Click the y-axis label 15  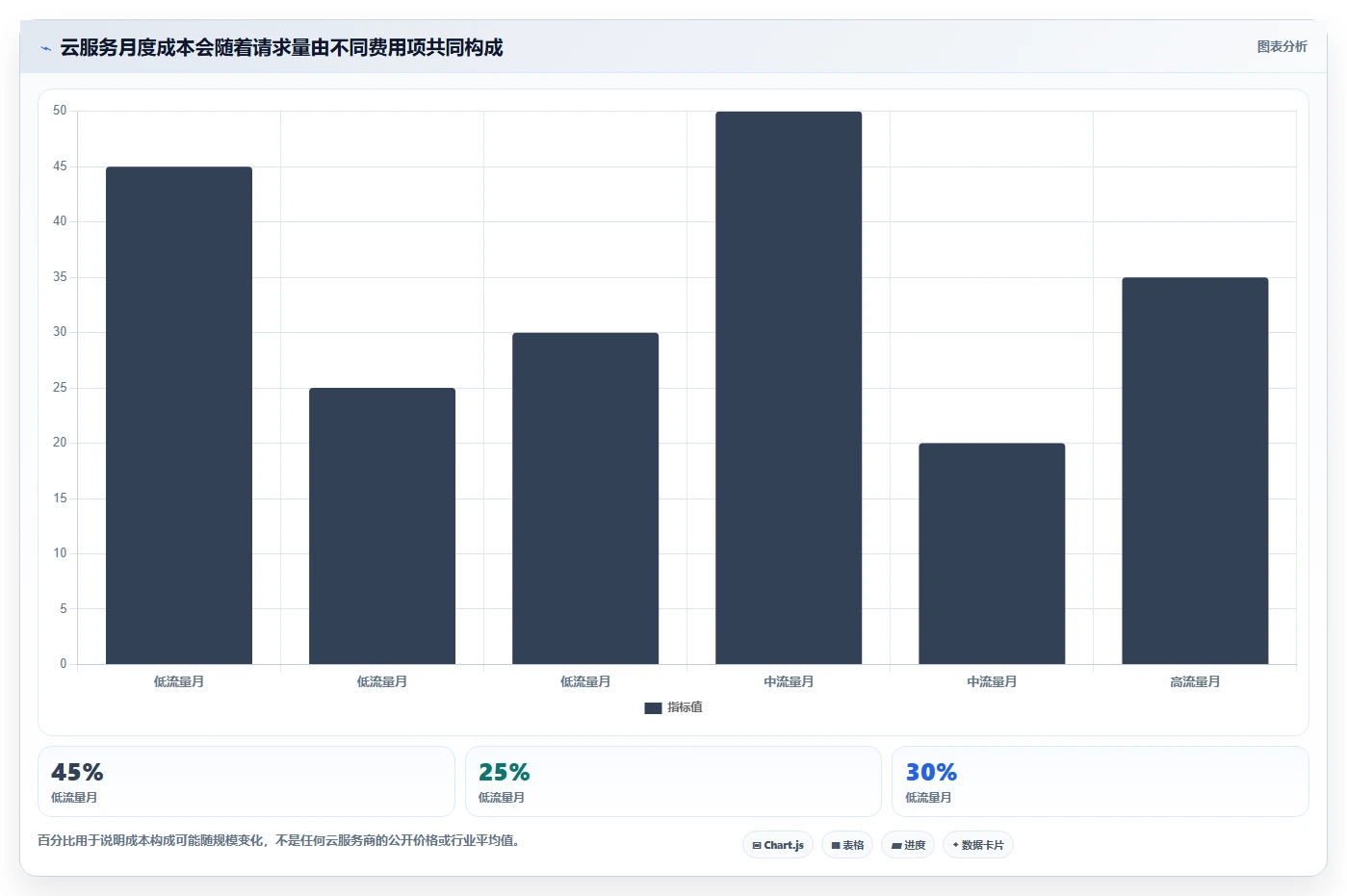(x=60, y=499)
